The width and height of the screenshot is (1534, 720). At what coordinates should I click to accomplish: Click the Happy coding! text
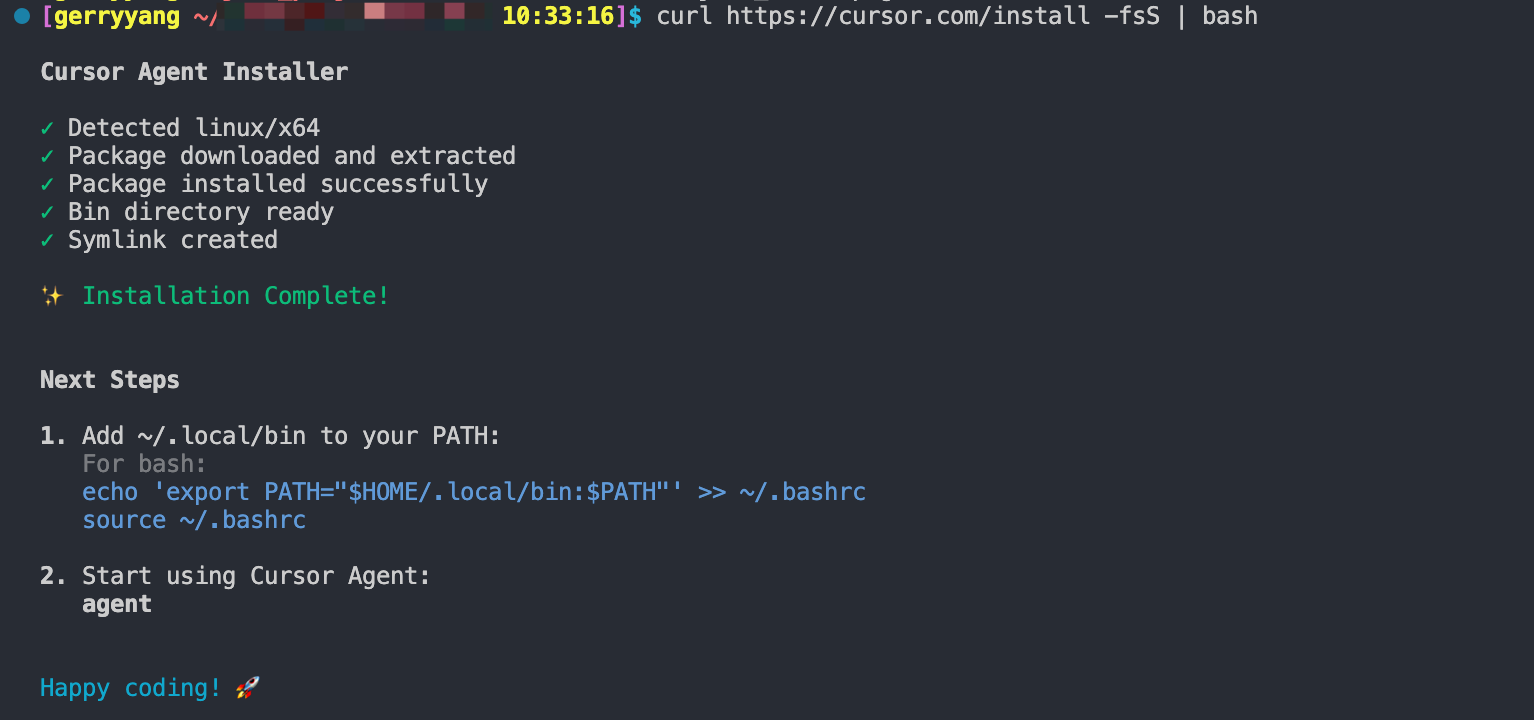[130, 688]
